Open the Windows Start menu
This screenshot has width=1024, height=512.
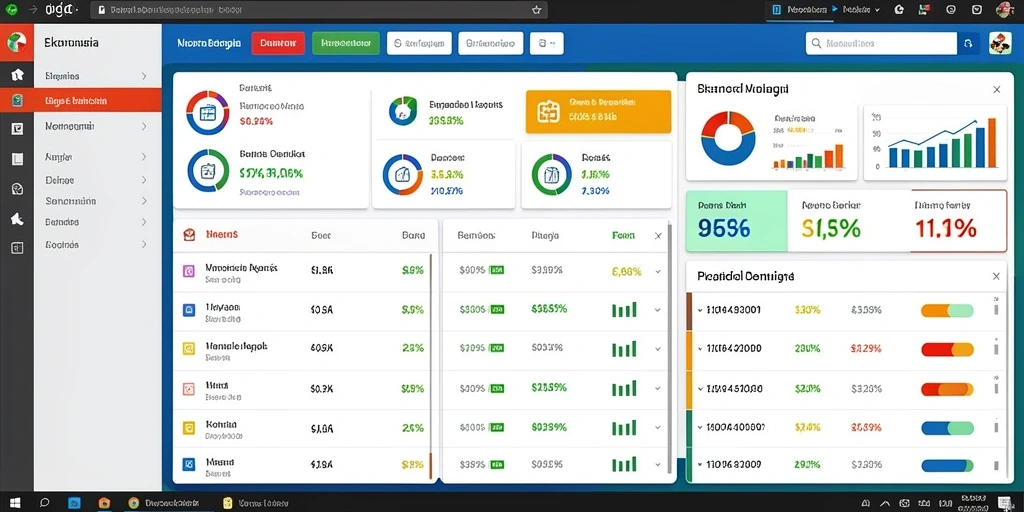point(15,503)
